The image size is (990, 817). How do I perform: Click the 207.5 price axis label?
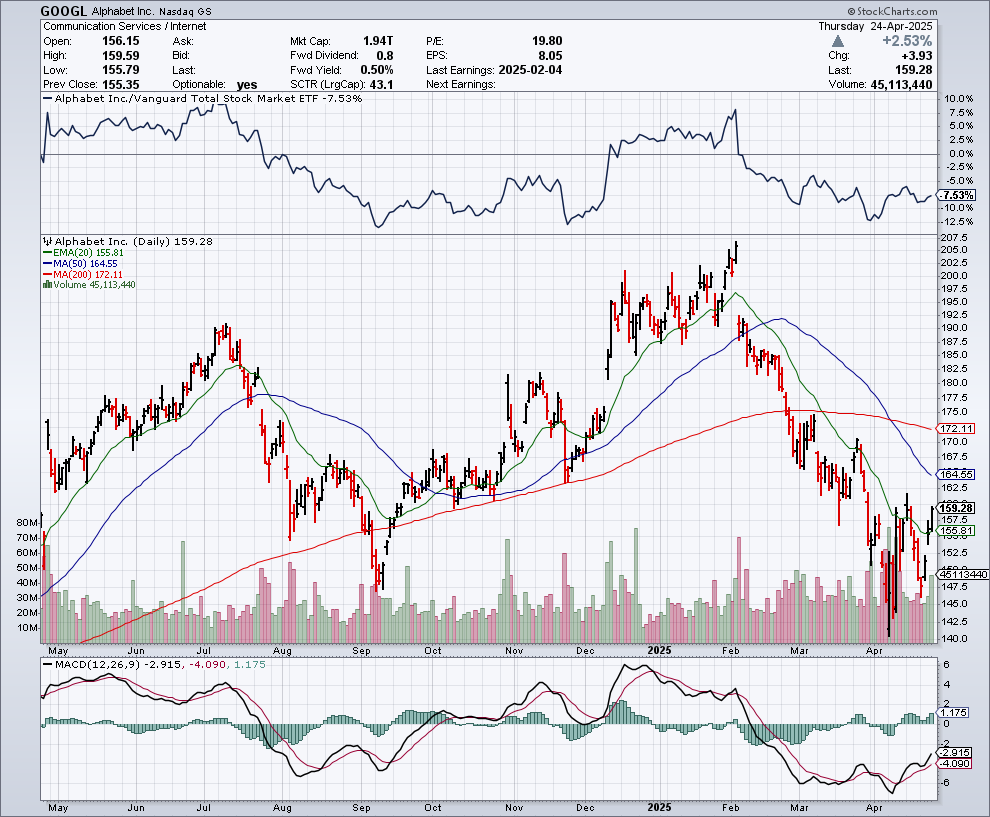954,238
